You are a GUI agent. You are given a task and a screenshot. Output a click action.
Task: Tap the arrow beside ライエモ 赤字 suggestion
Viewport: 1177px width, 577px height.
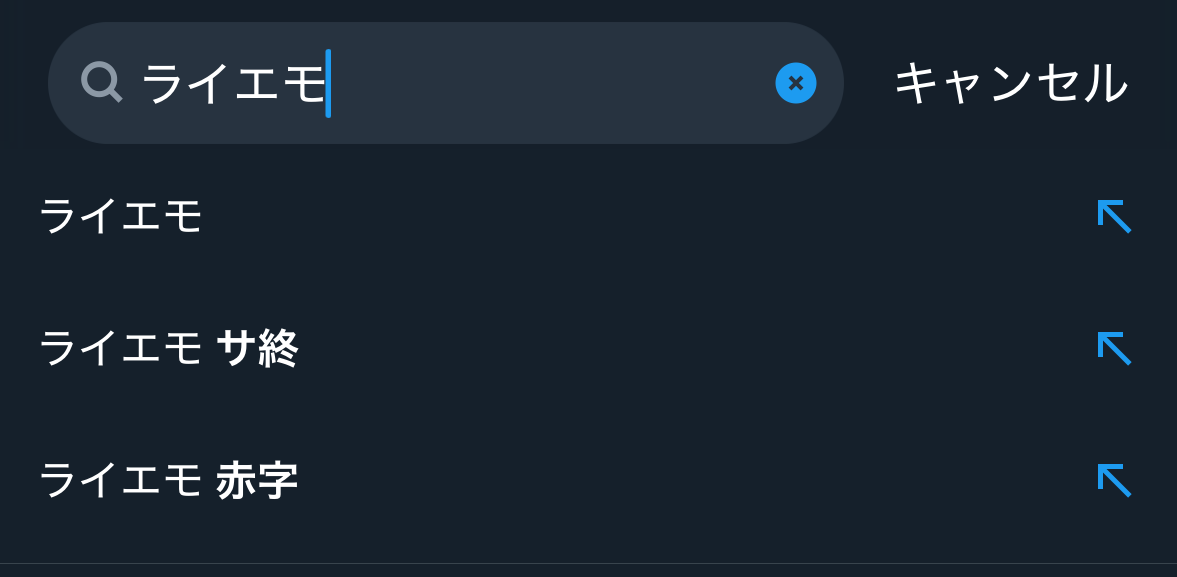tap(1114, 480)
